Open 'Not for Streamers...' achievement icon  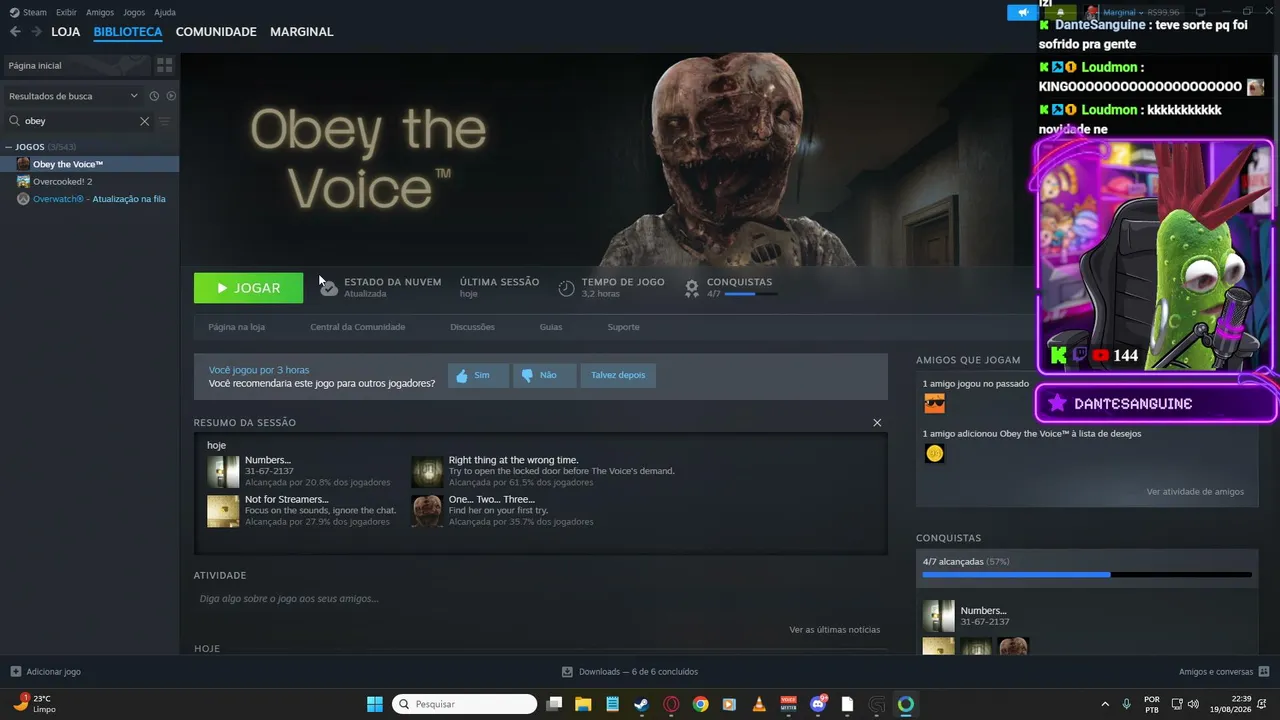223,511
